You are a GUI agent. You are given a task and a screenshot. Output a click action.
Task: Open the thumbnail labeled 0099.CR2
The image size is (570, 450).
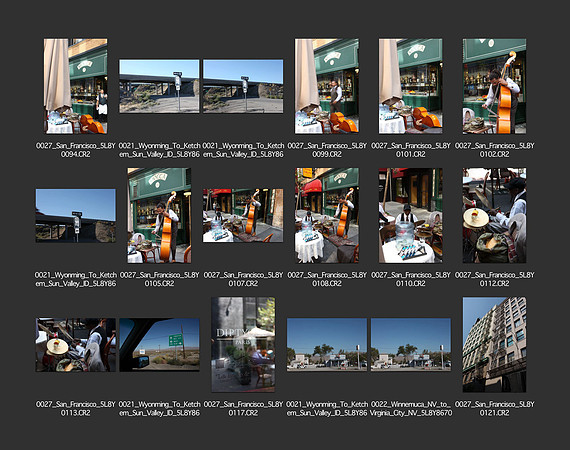coord(327,86)
